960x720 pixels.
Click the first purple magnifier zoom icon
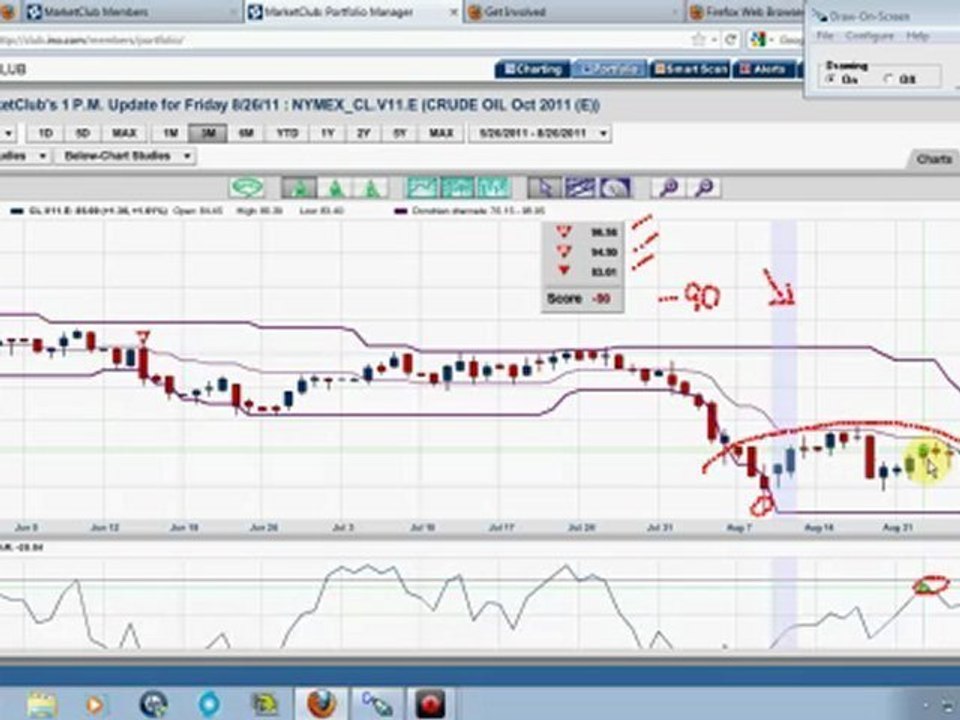669,187
